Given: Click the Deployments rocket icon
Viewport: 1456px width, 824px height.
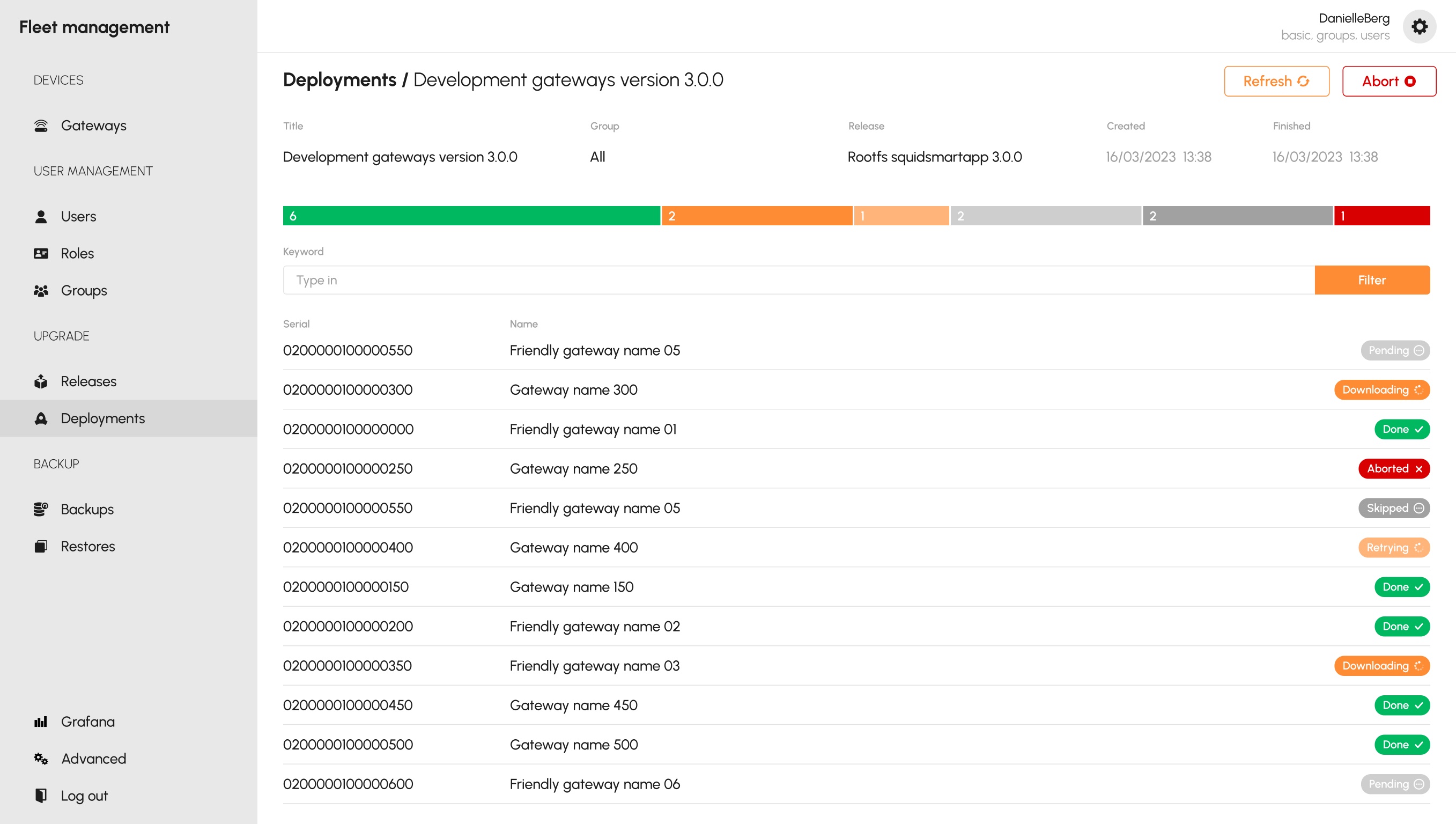Looking at the screenshot, I should (41, 419).
